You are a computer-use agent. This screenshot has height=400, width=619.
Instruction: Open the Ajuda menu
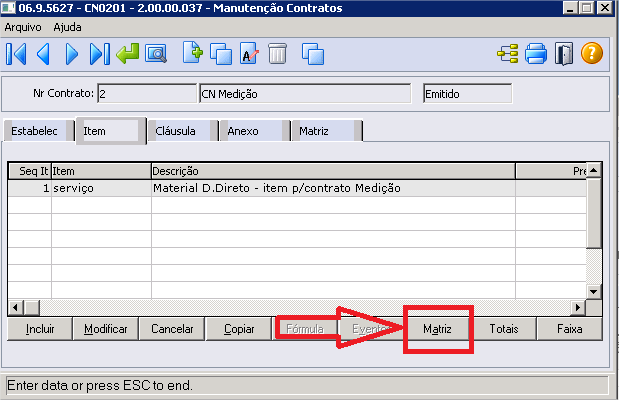click(68, 27)
